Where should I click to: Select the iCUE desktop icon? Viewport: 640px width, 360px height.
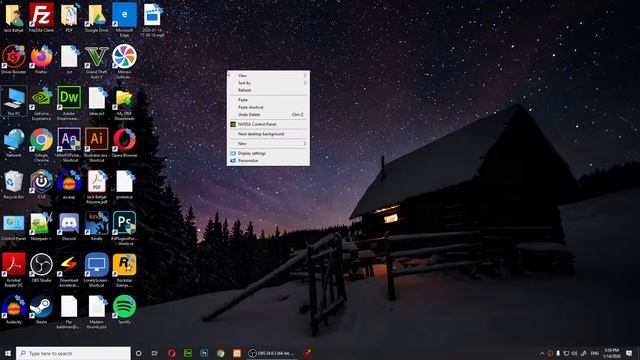point(41,184)
